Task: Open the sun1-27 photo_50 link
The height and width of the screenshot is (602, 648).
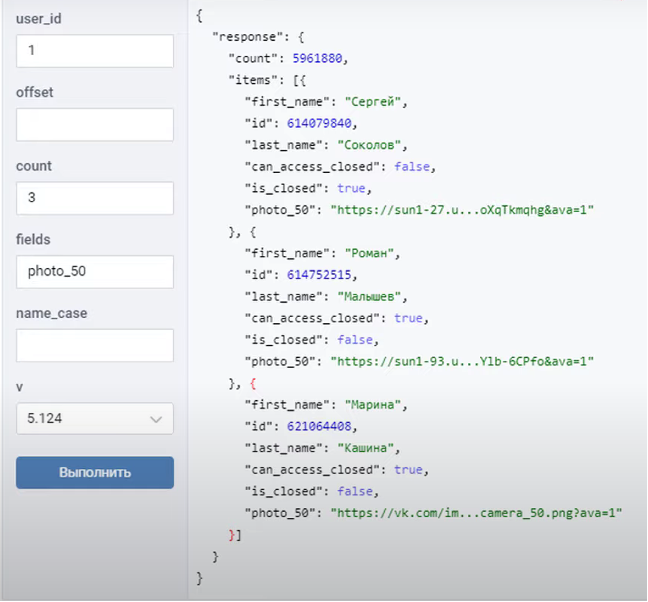Action: pos(462,210)
